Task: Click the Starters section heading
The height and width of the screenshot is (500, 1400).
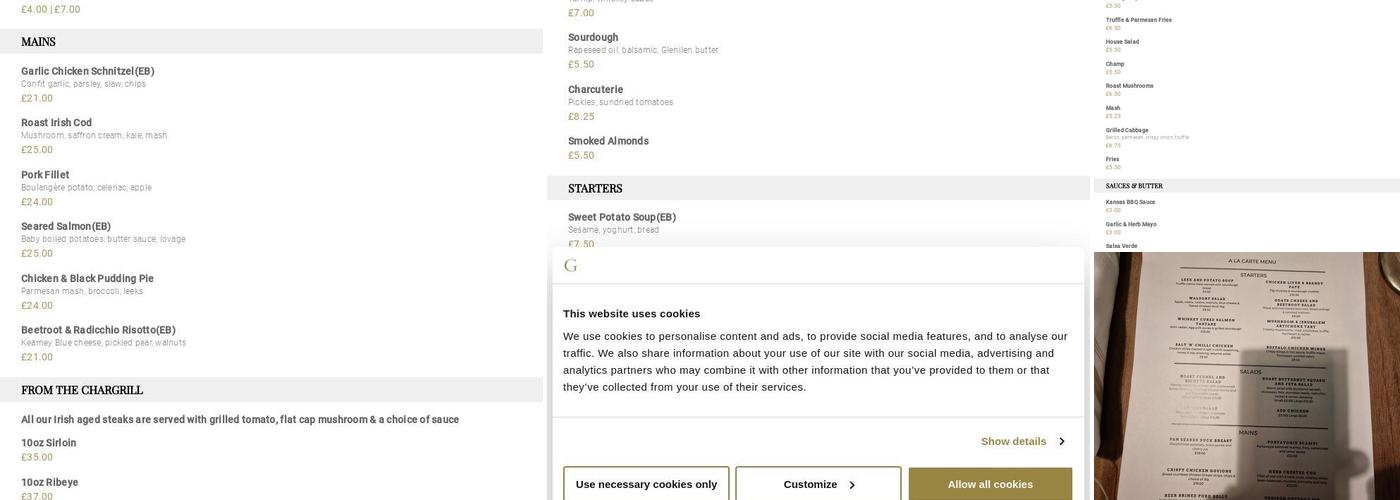Action: (595, 188)
